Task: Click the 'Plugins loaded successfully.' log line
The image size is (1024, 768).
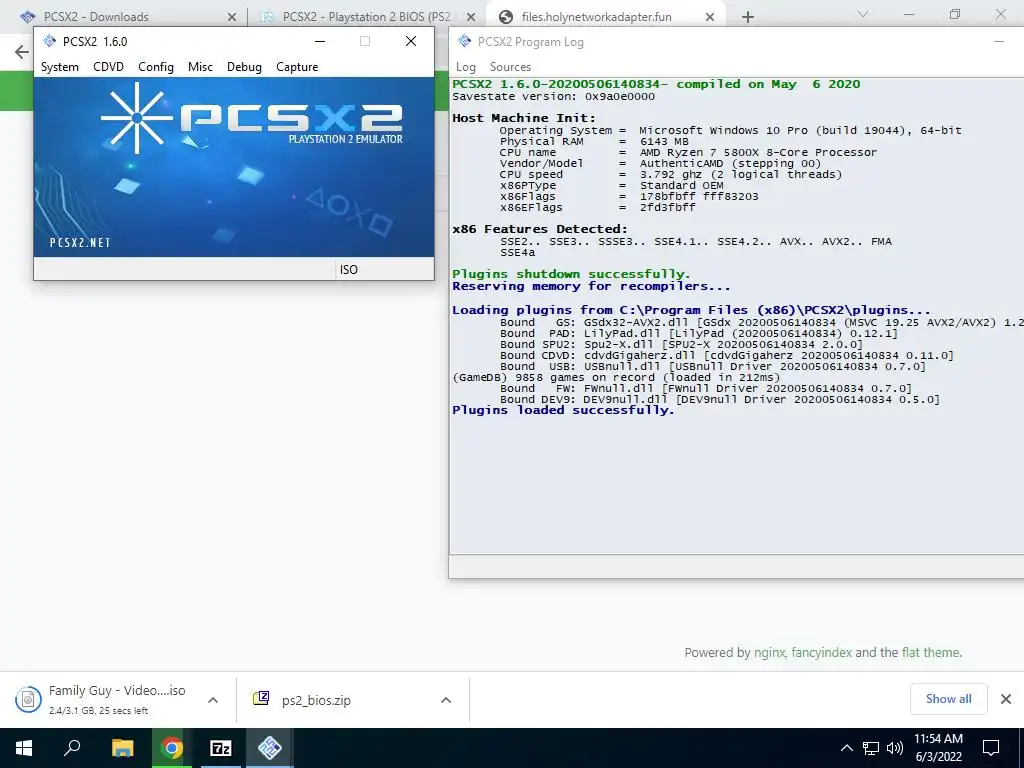Action: tap(563, 410)
